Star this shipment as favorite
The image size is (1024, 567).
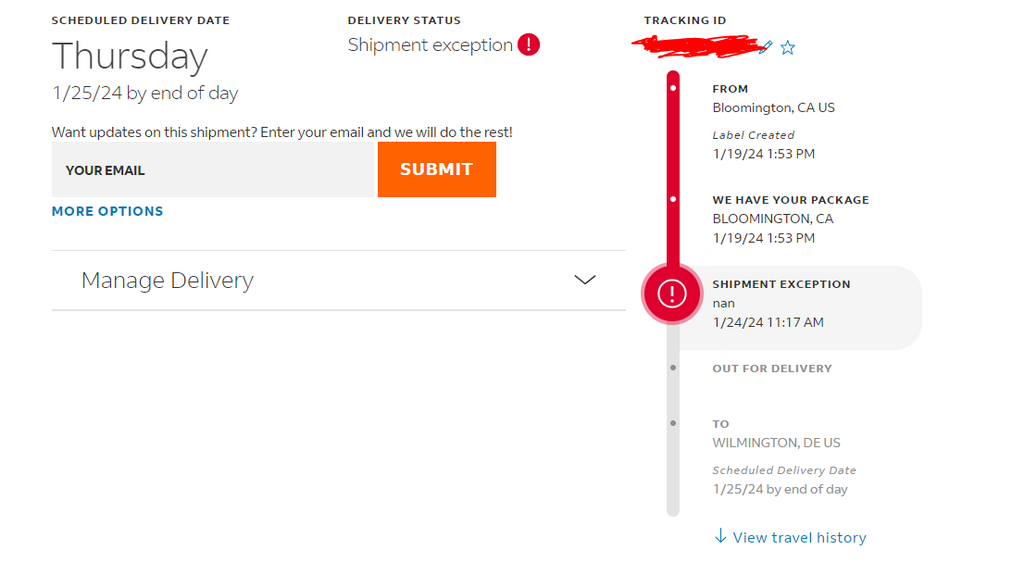[788, 48]
